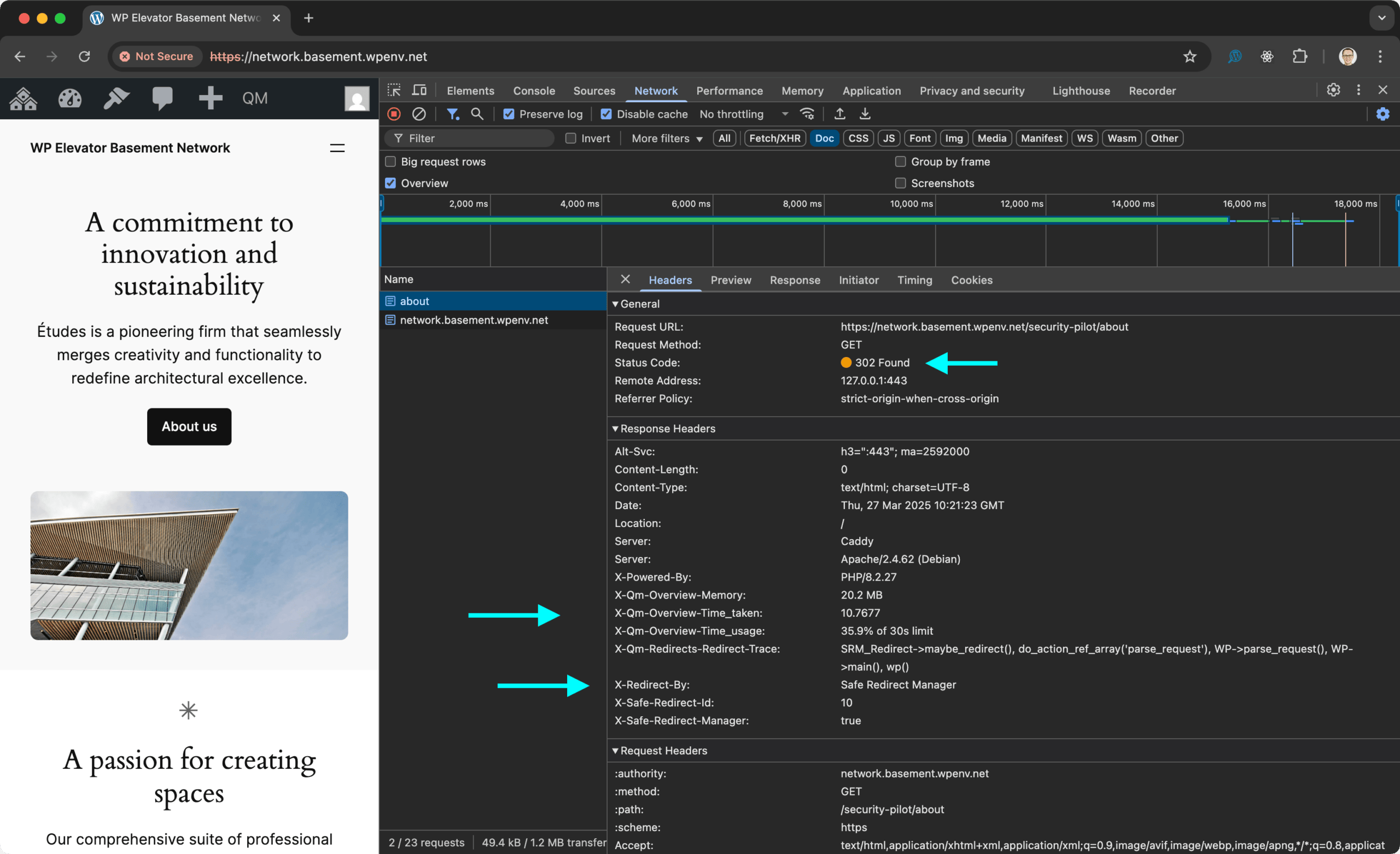This screenshot has height=854, width=1400.
Task: Clear the network log
Action: [419, 114]
